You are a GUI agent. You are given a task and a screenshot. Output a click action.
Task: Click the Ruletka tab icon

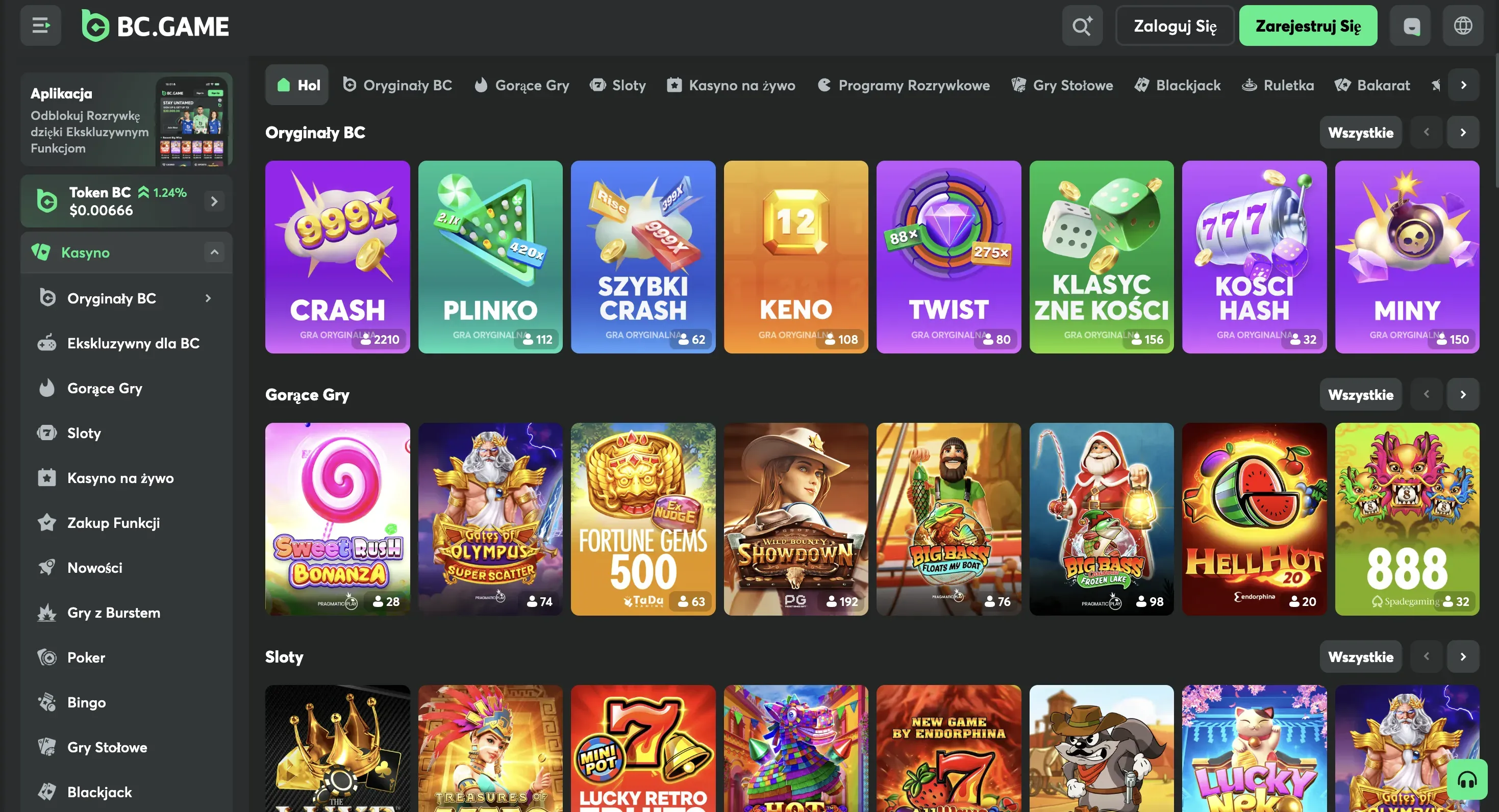pos(1249,85)
